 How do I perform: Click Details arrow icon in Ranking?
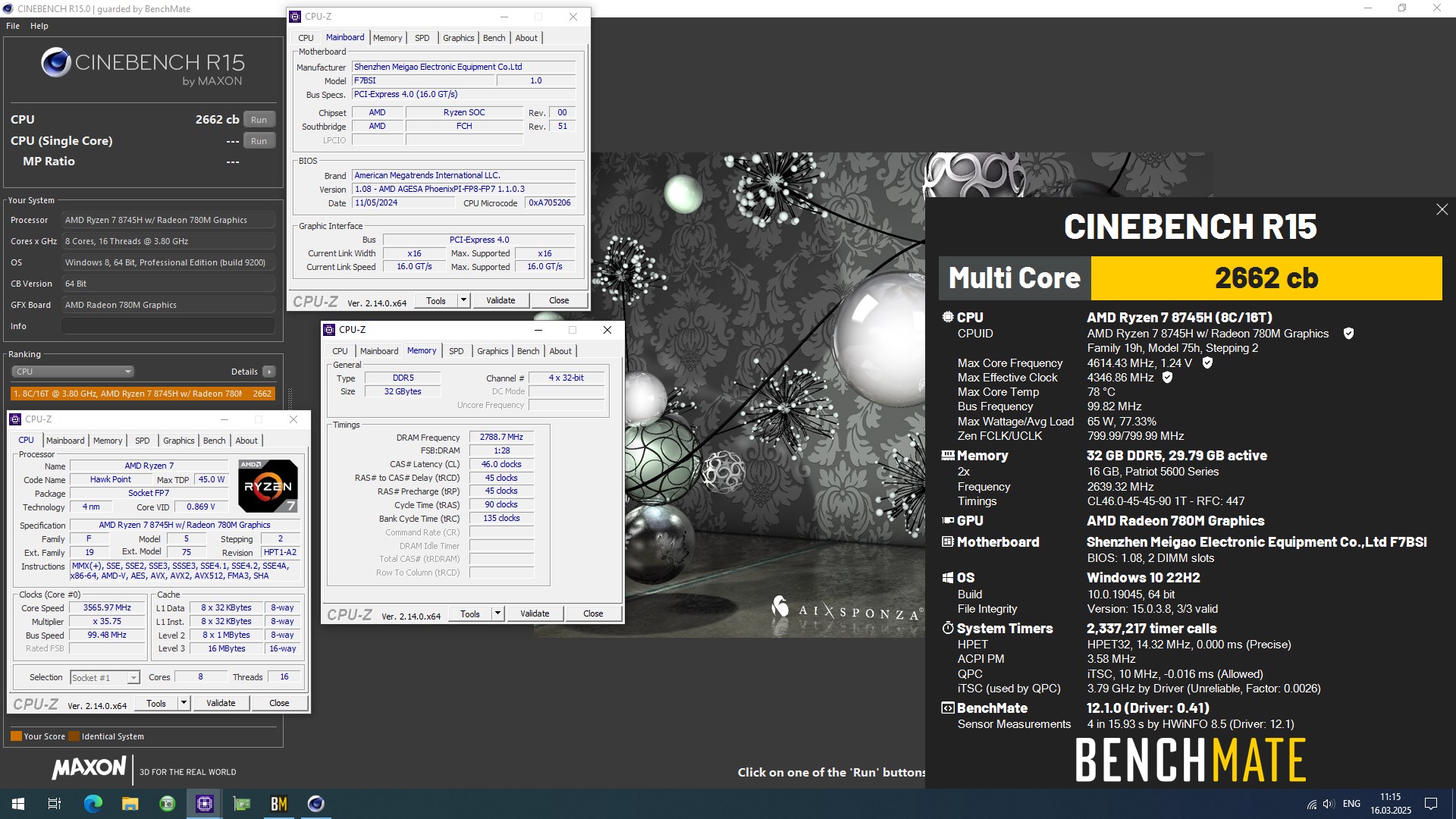[x=269, y=372]
